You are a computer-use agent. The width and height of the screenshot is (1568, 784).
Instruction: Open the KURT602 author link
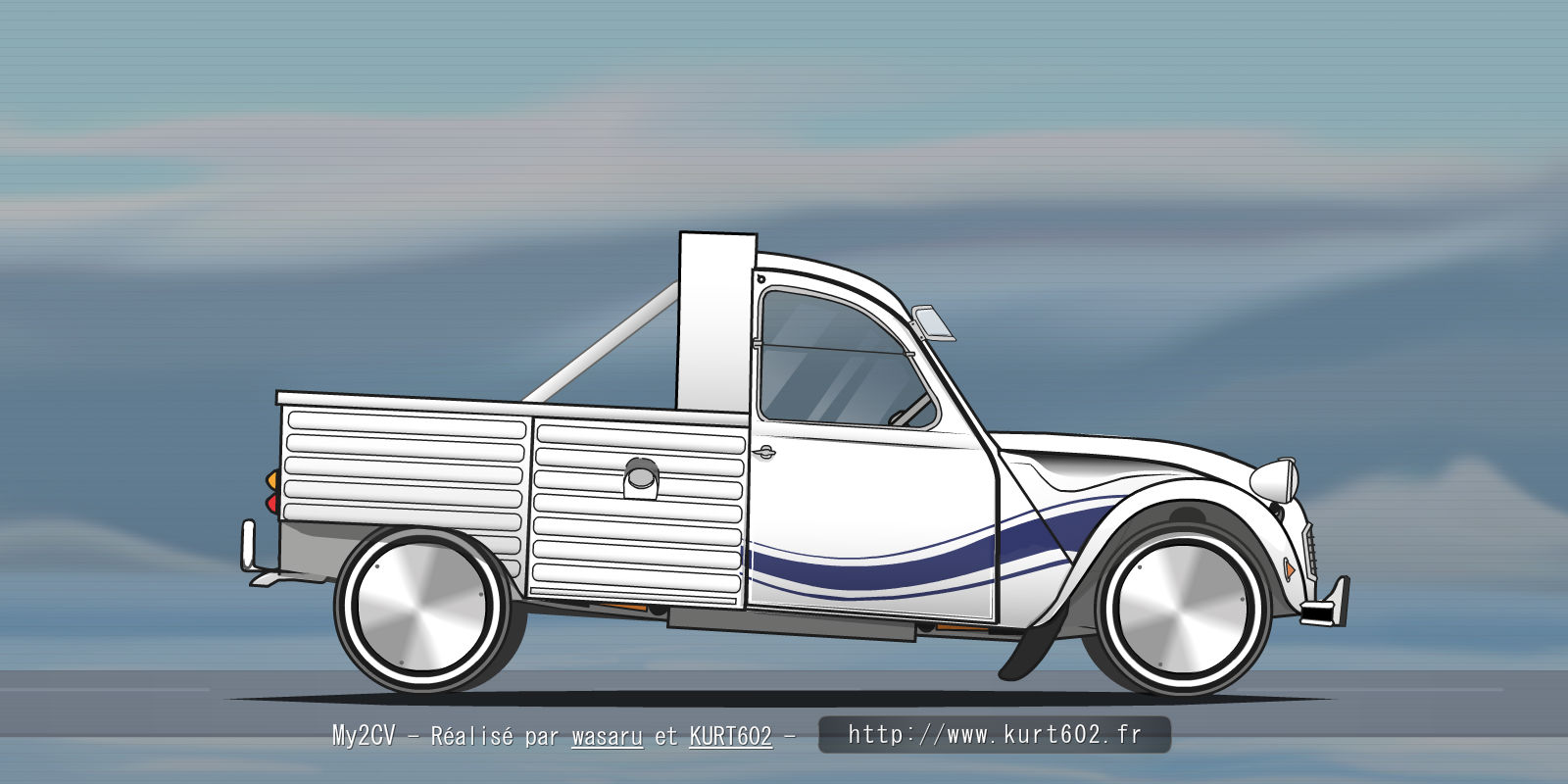(x=730, y=736)
